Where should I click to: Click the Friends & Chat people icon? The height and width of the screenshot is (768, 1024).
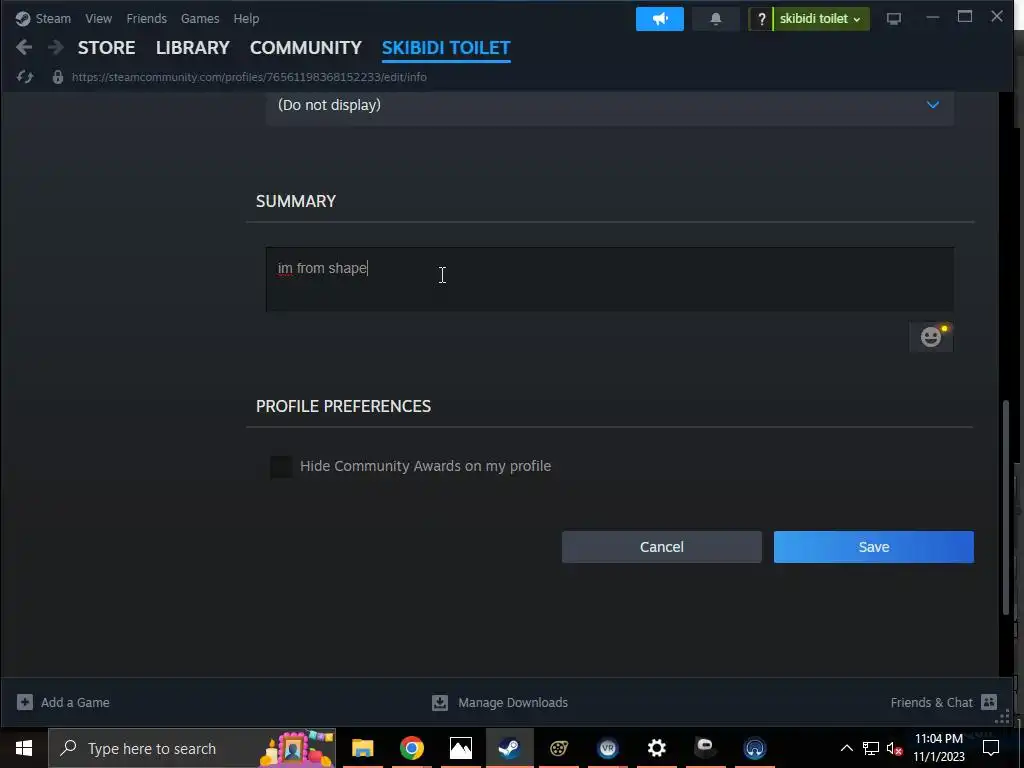coord(989,702)
